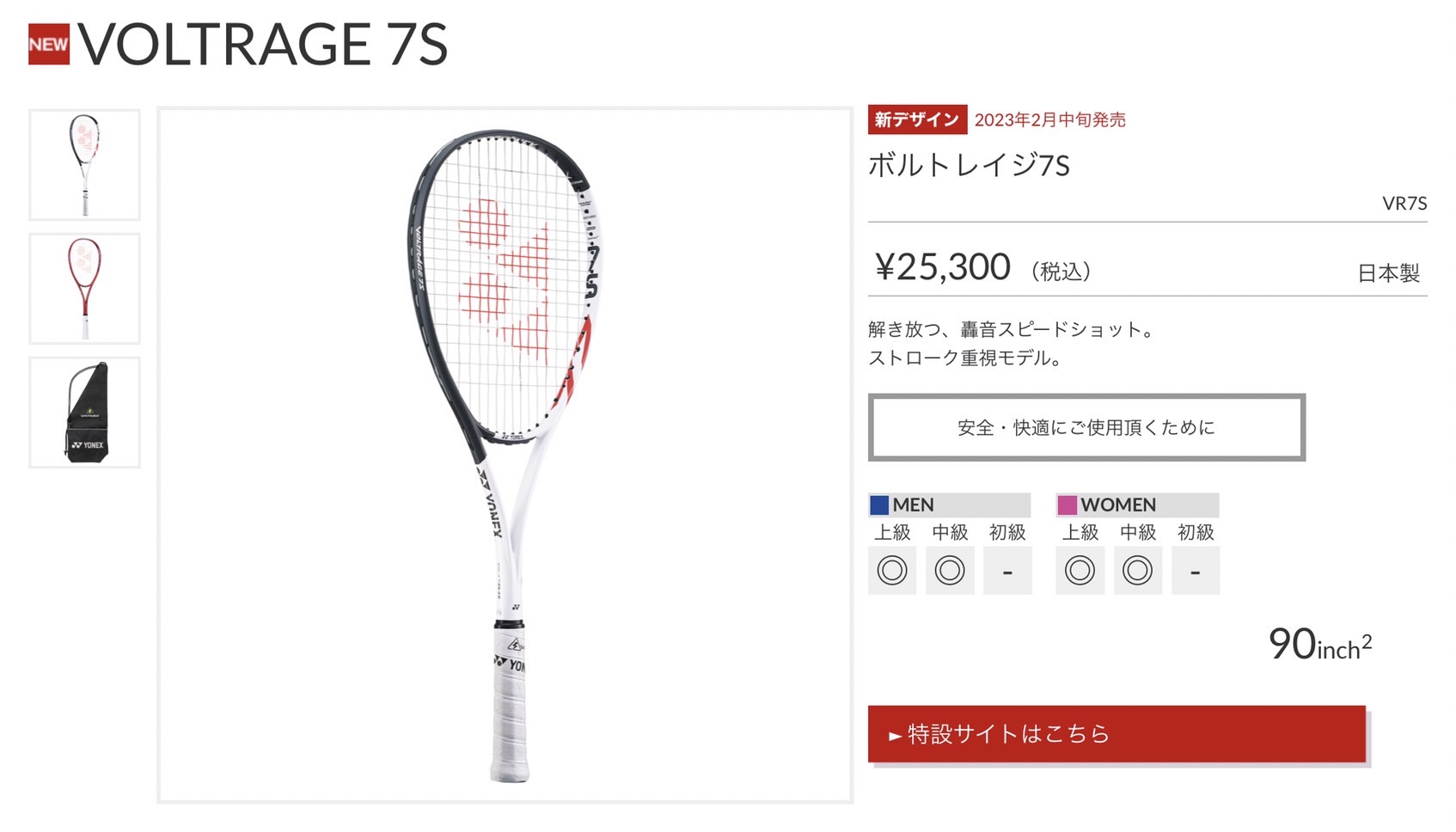Click the main racket product image
The width and height of the screenshot is (1456, 832).
[505, 455]
